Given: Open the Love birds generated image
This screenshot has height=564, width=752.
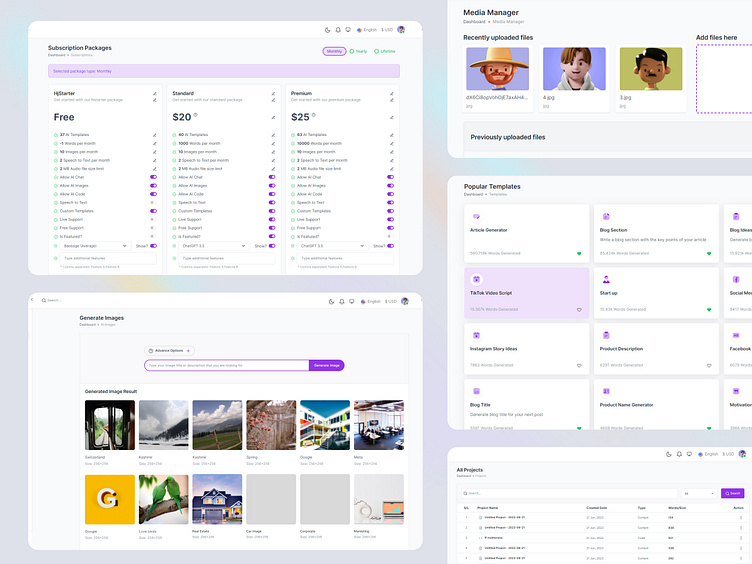Looking at the screenshot, I should click(164, 499).
